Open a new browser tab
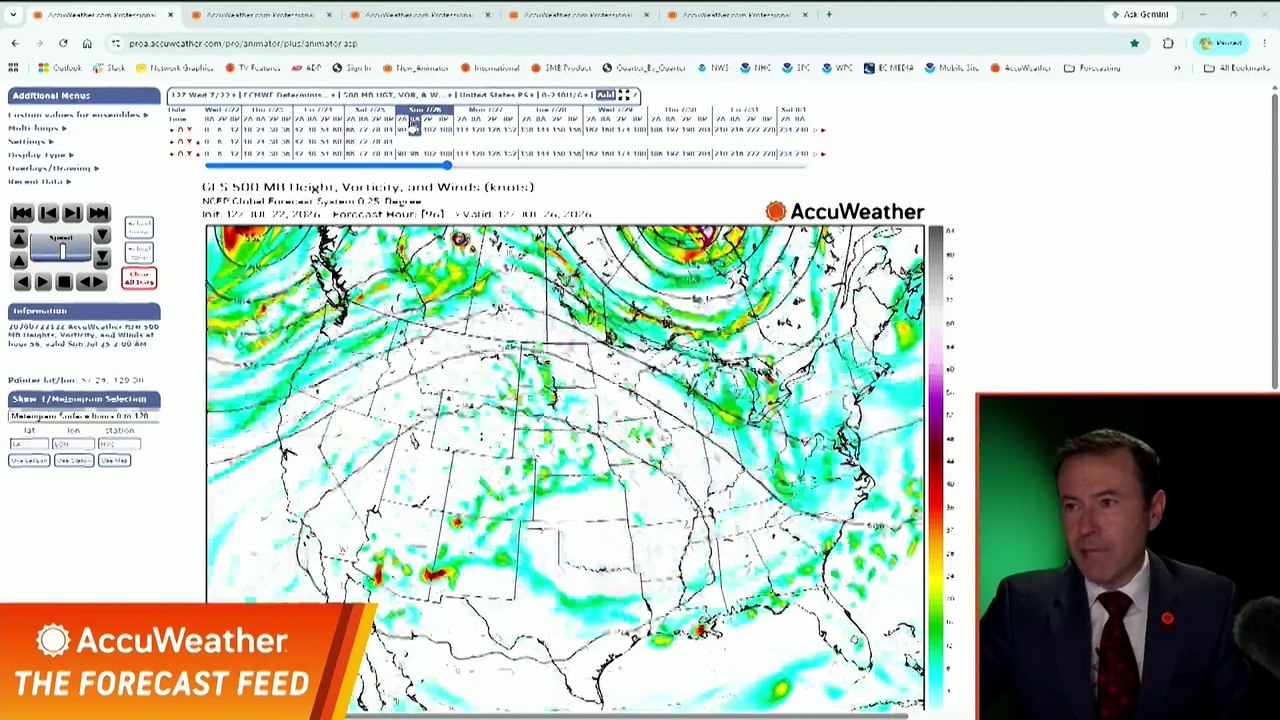 (829, 15)
